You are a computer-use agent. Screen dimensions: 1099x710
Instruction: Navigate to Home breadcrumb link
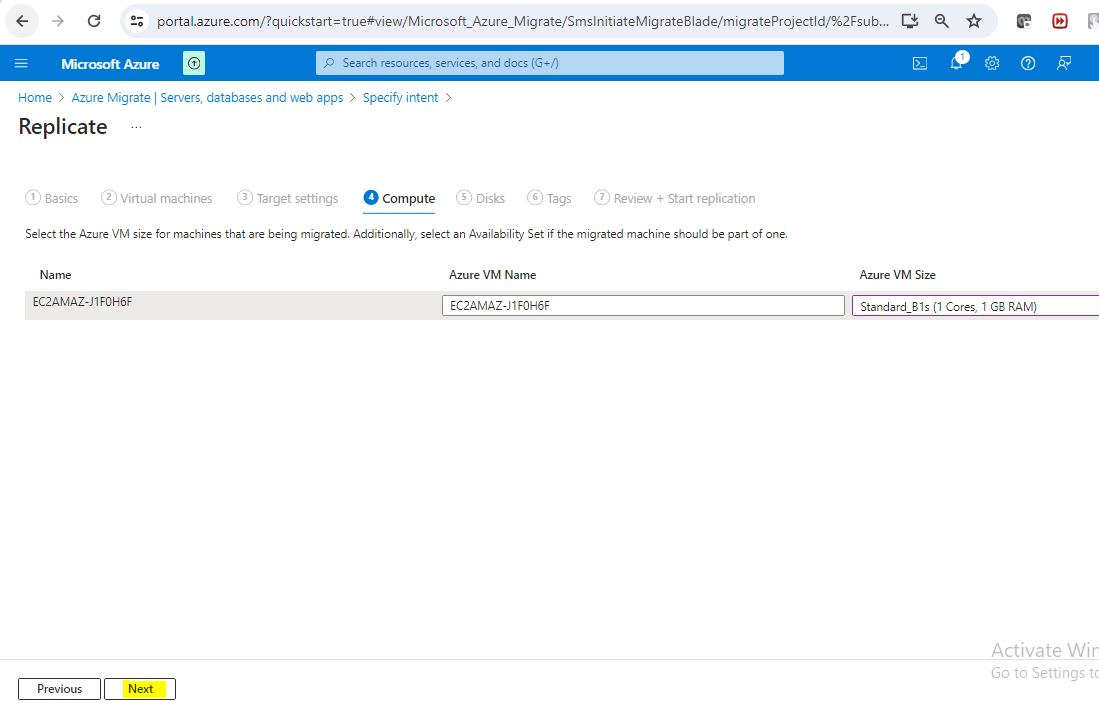pyautogui.click(x=35, y=98)
